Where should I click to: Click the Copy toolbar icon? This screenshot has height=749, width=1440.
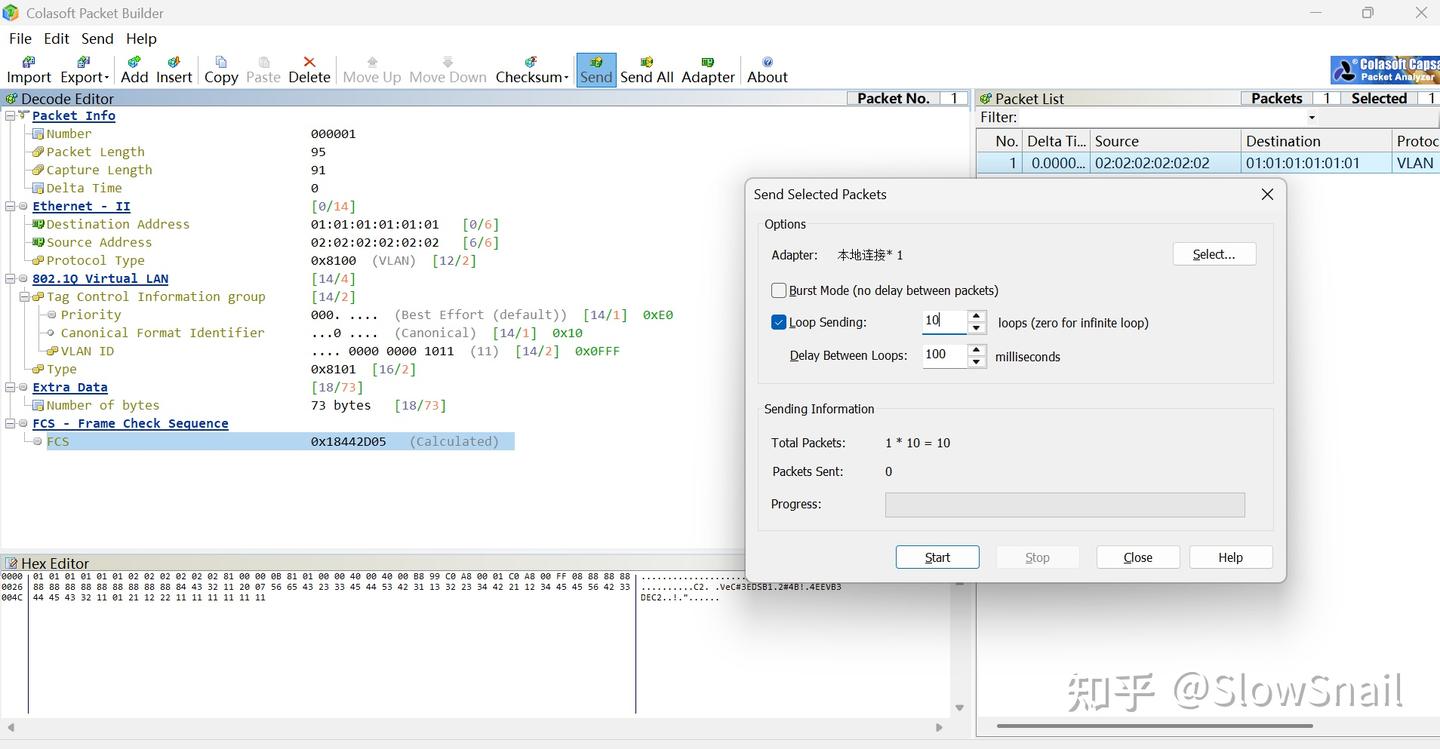click(221, 70)
